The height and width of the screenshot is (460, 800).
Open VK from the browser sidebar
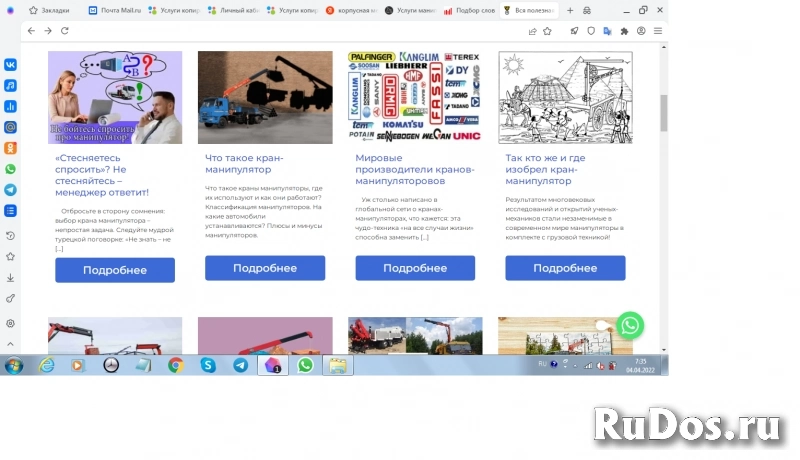[11, 64]
